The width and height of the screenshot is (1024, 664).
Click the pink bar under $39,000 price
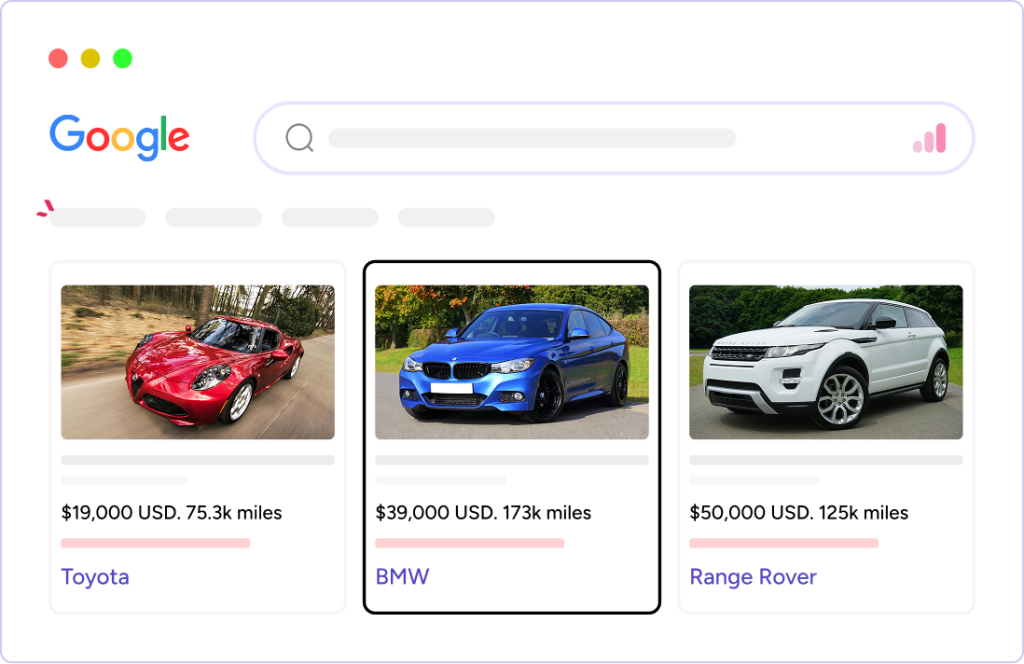469,543
